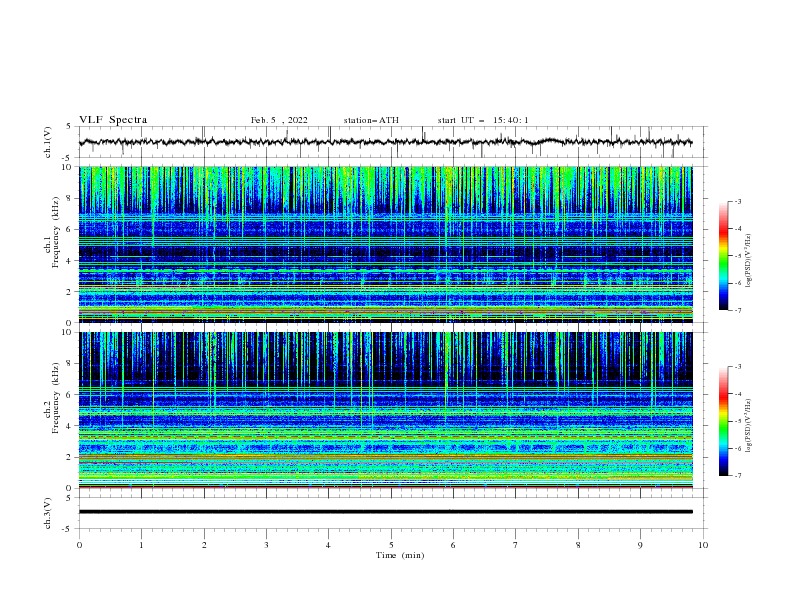Select the "Time (min)" x-axis label
Viewport: 792px width, 612px height.
pos(400,555)
